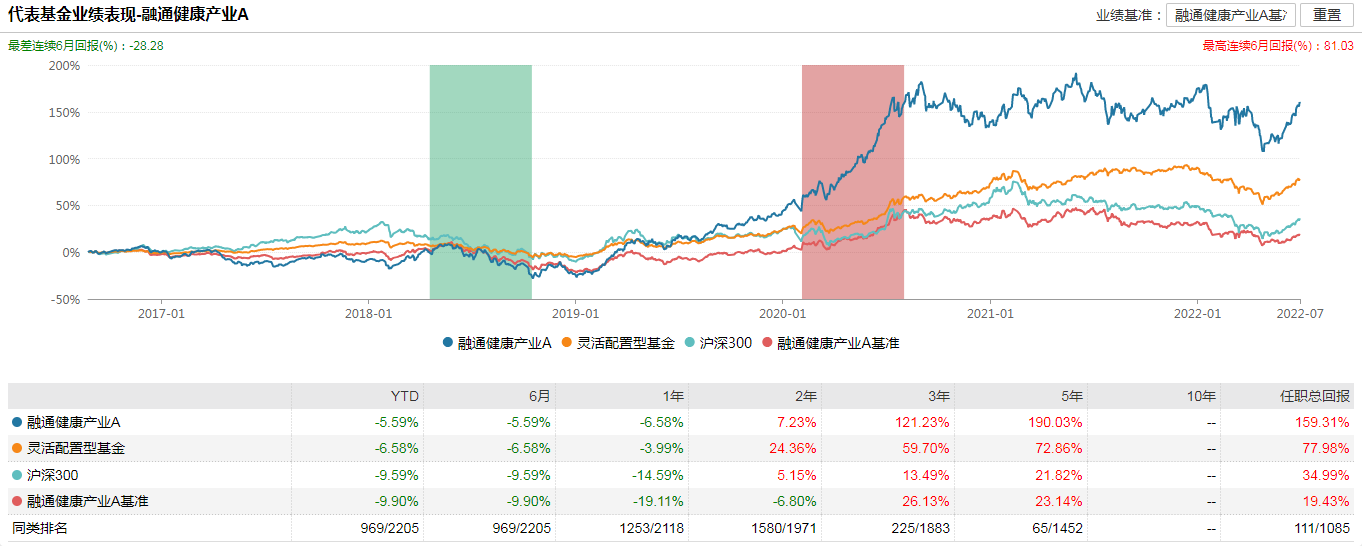Screen dimensions: 1362x546
Task: Click the green shaded worst-period chart region
Action: tap(480, 182)
